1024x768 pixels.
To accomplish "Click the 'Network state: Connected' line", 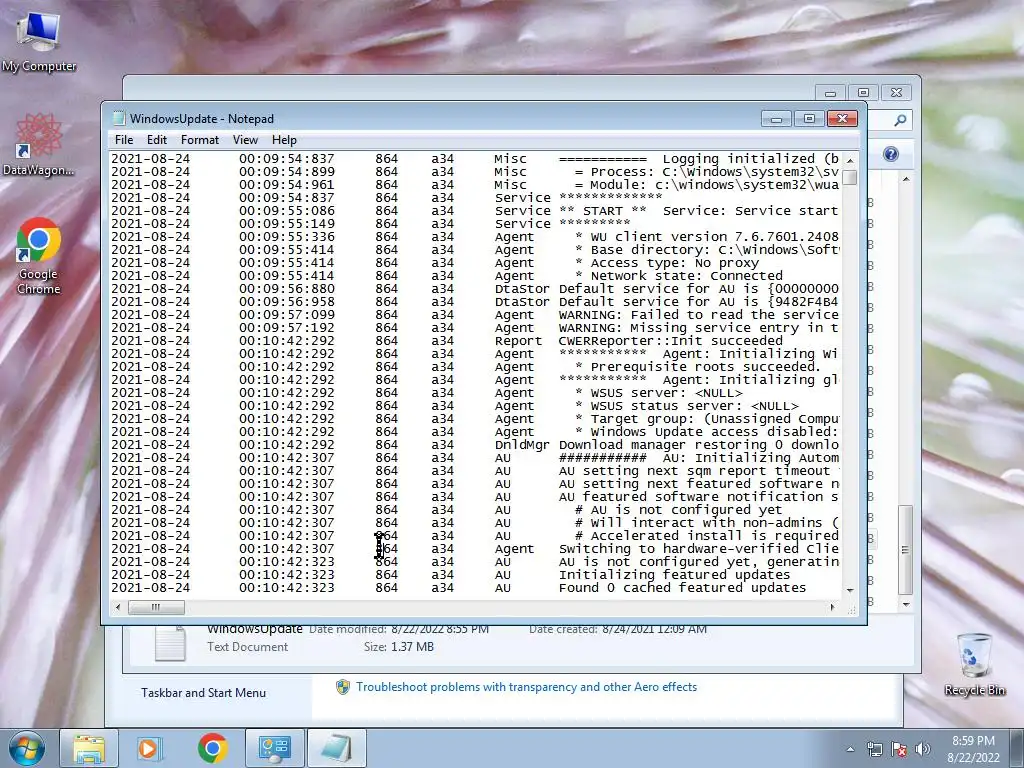I will 679,276.
